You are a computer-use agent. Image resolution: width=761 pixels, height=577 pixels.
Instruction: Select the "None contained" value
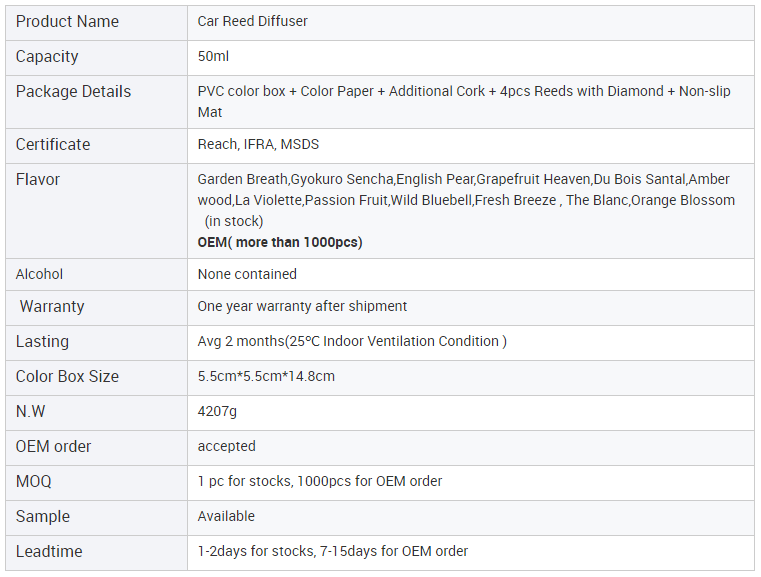click(x=247, y=274)
